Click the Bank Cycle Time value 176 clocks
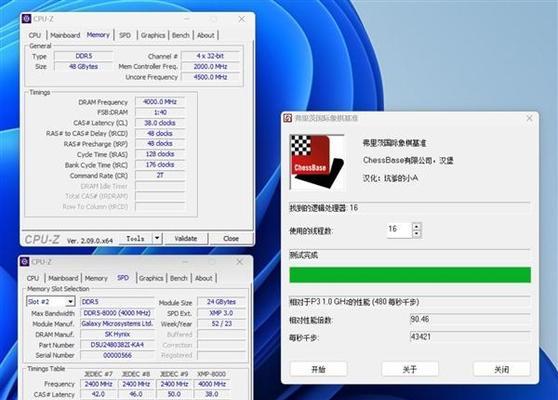 click(x=160, y=165)
